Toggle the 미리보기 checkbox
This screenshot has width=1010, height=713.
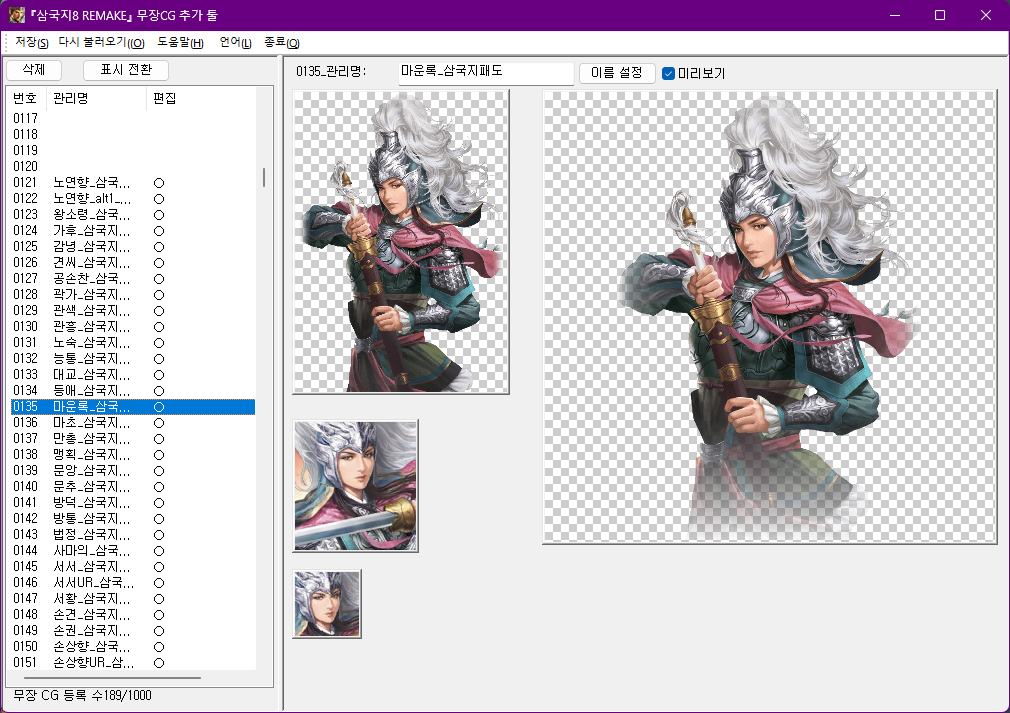pos(668,73)
